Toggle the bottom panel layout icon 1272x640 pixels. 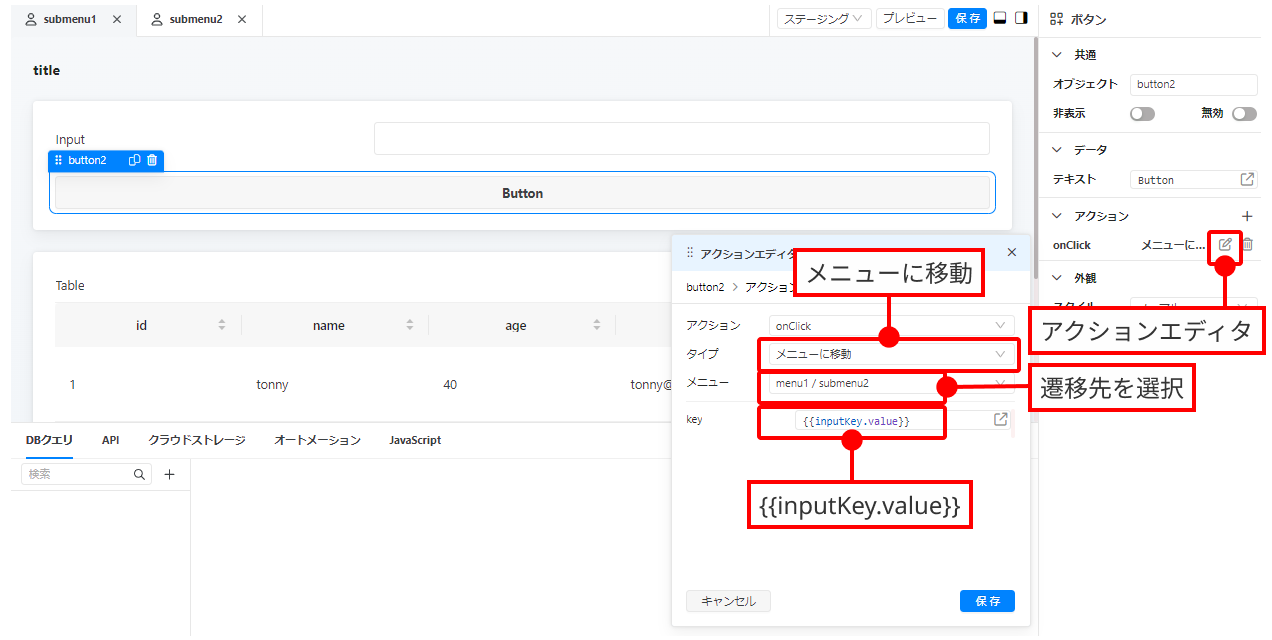[x=999, y=18]
